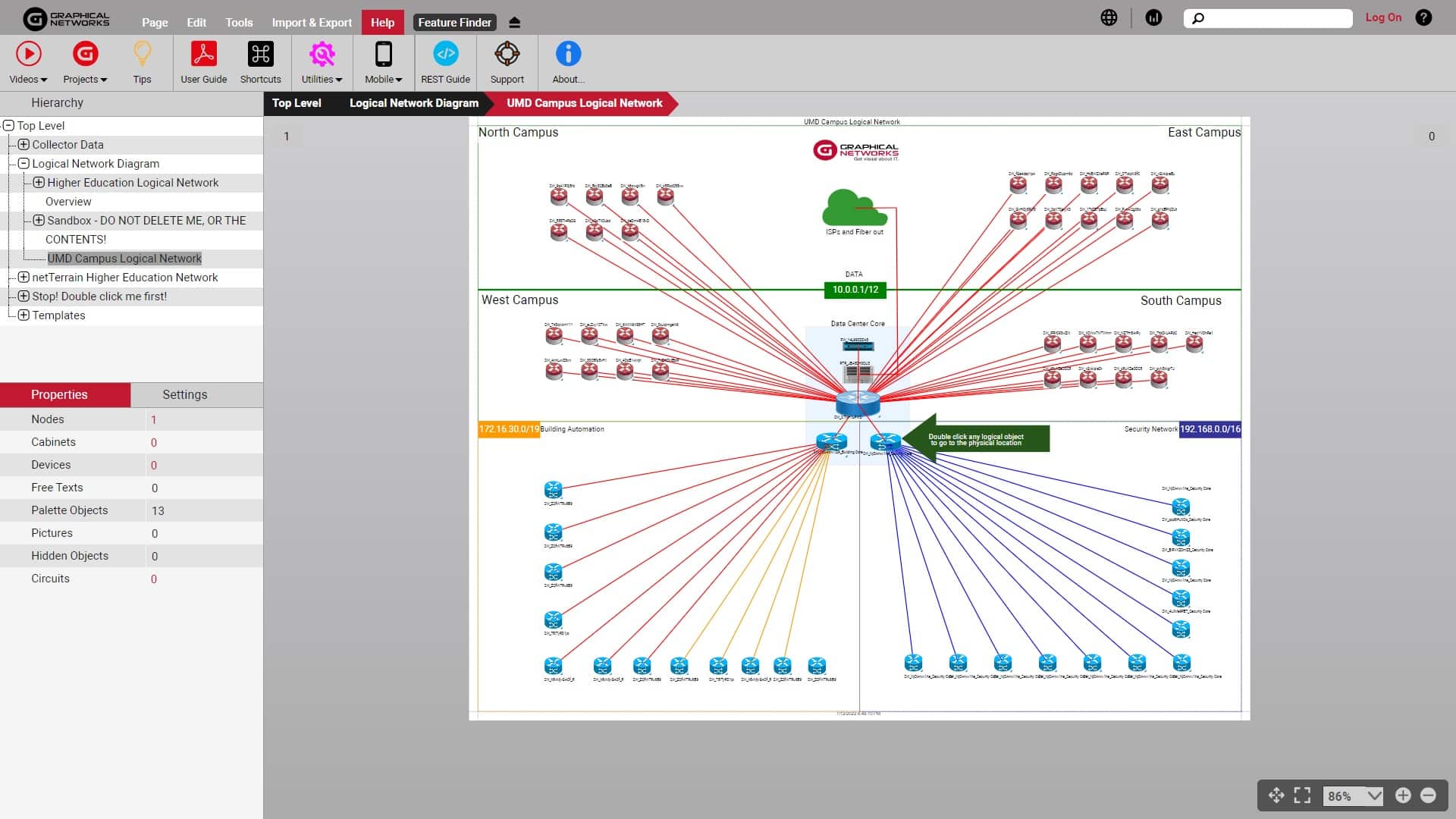Viewport: 1456px width, 819px height.
Task: Click the Circuits property row
Action: point(131,579)
